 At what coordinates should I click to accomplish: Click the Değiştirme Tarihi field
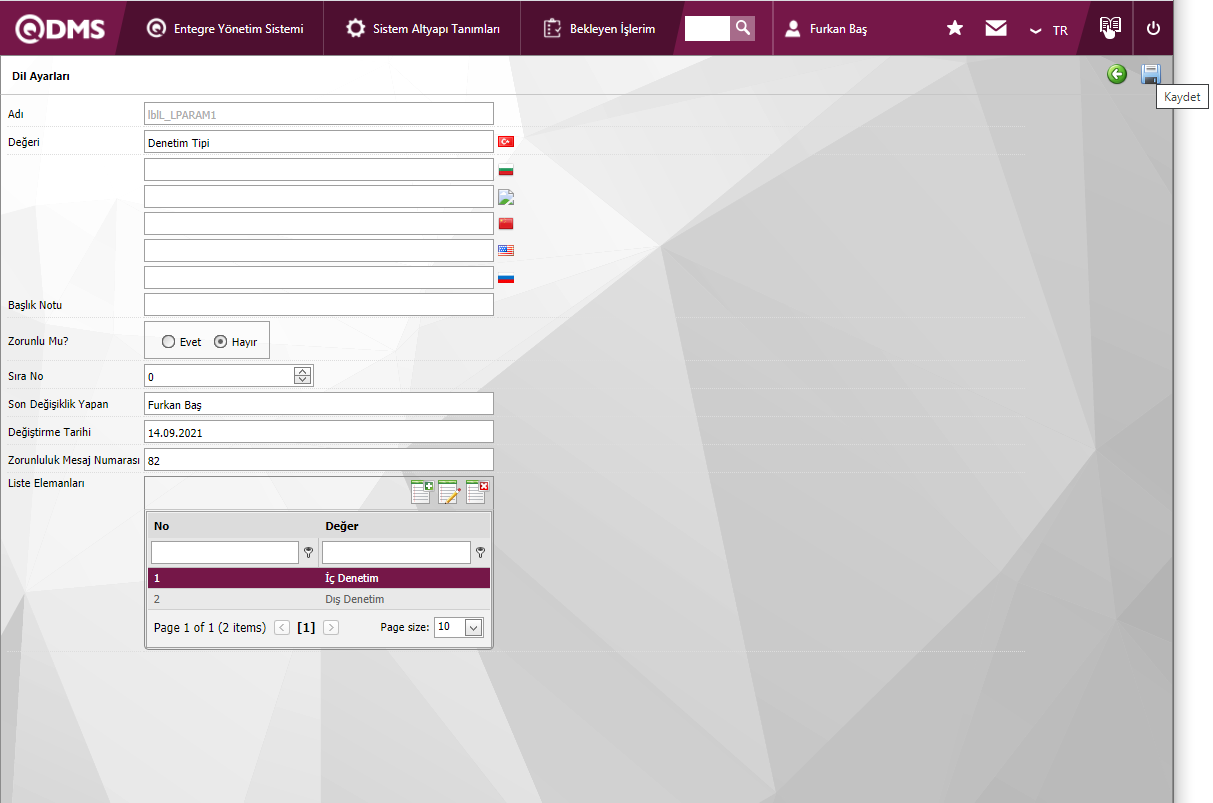(x=319, y=432)
